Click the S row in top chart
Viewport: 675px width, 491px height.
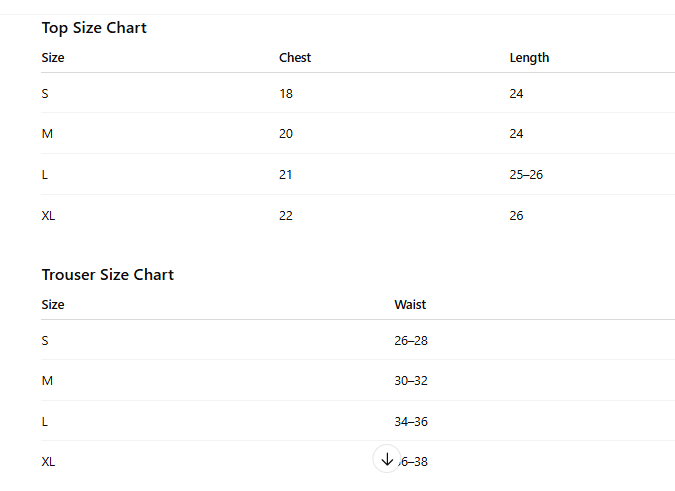point(45,94)
